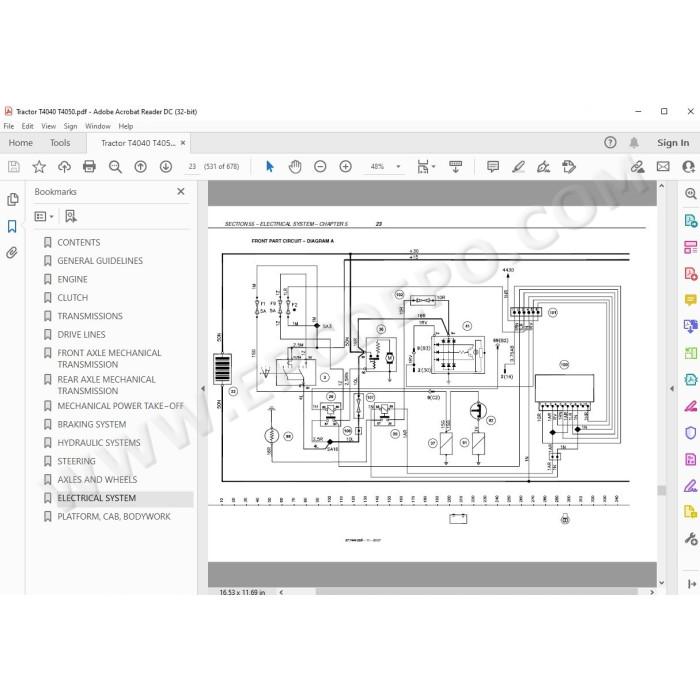The image size is (700, 700).
Task: Jump to CONTENTS bookmark
Action: click(79, 242)
